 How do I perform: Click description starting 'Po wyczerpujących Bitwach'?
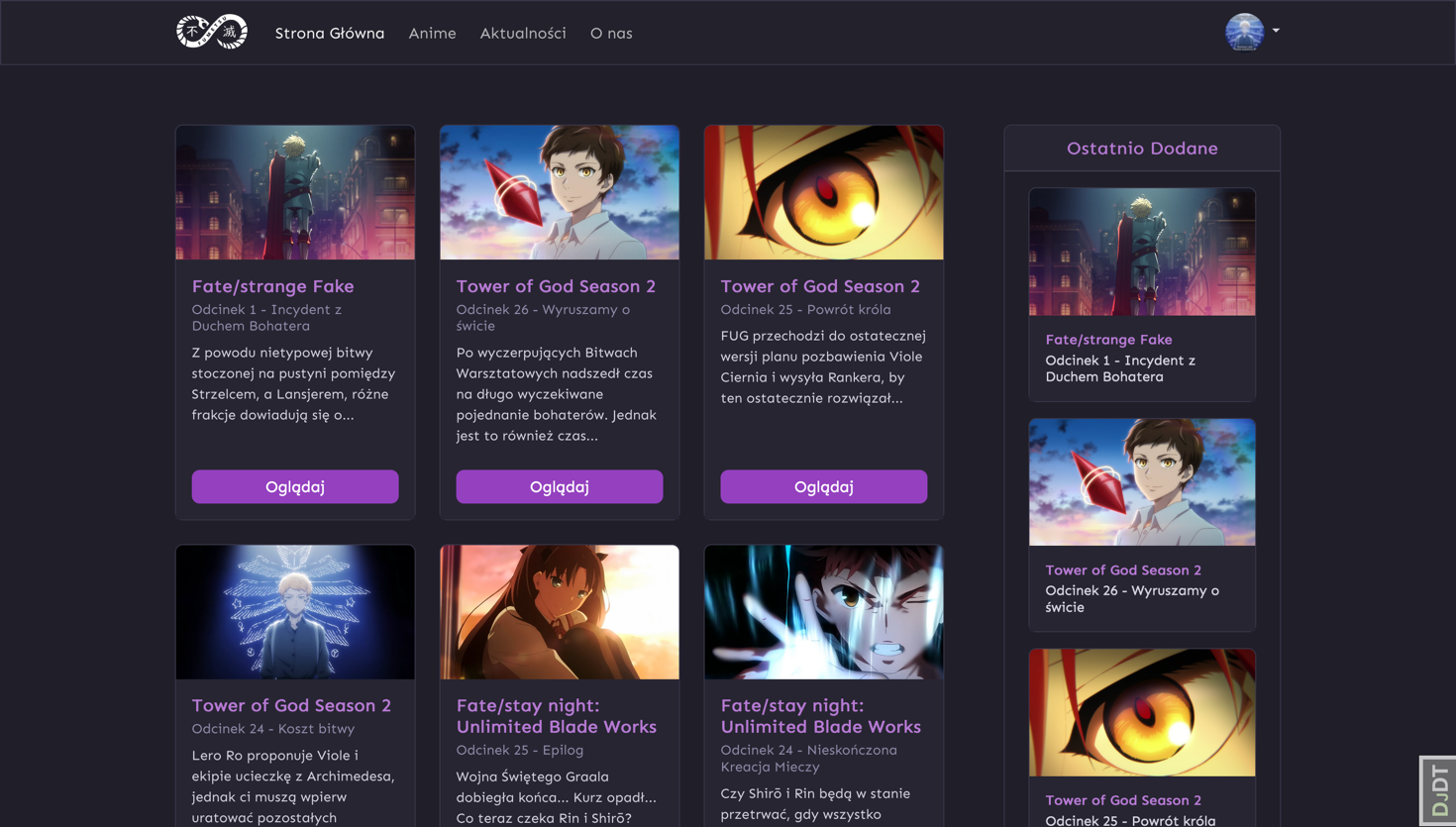pyautogui.click(x=557, y=394)
